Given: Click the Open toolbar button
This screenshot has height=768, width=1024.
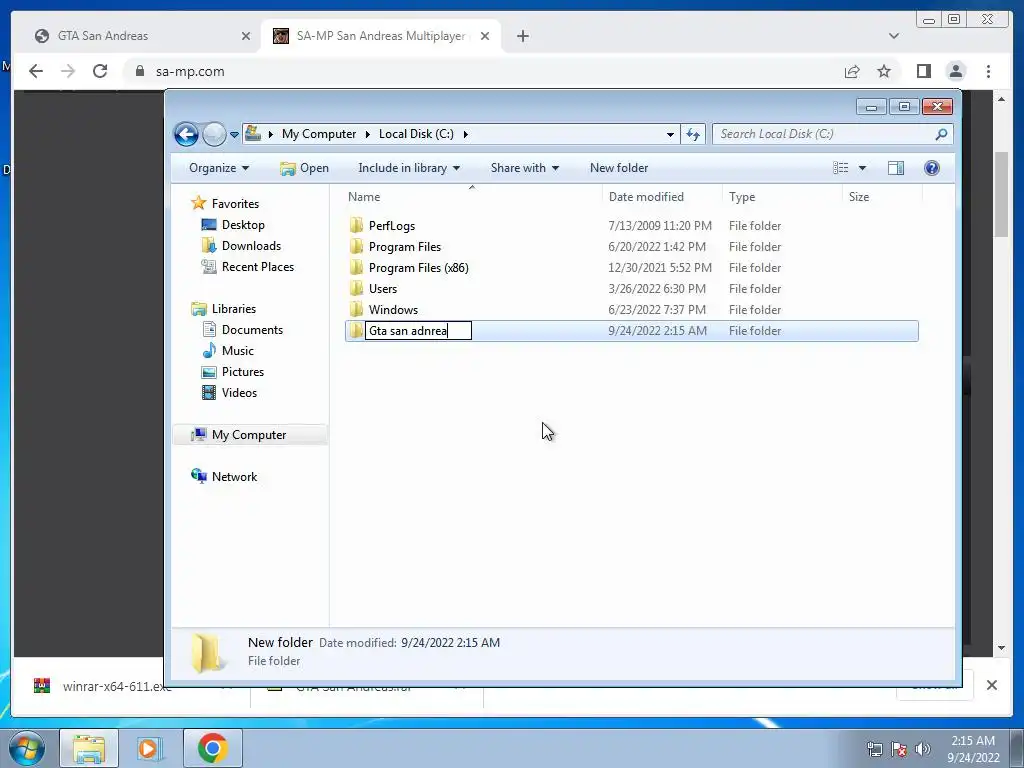Looking at the screenshot, I should [304, 168].
